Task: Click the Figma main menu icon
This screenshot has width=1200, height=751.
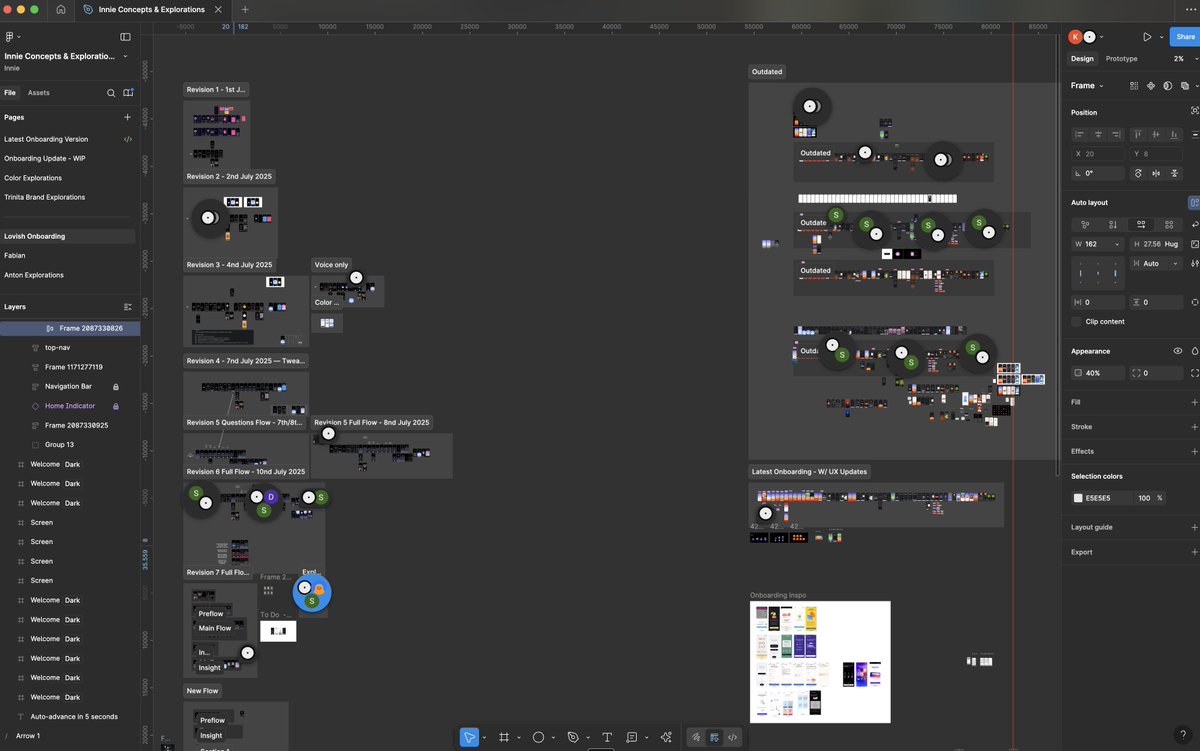Action: [x=12, y=36]
